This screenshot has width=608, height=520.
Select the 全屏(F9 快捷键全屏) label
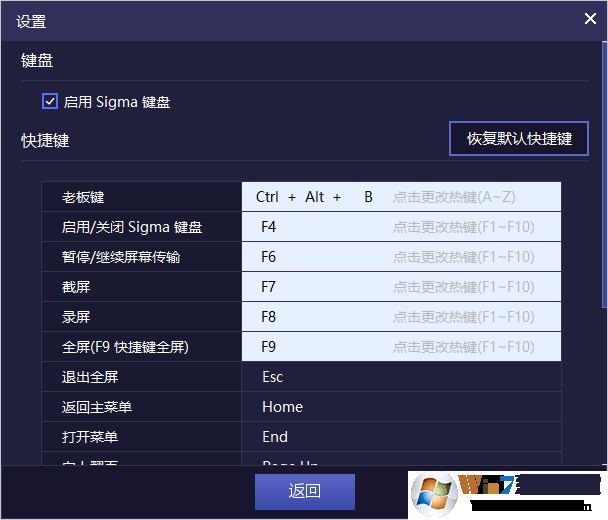125,347
